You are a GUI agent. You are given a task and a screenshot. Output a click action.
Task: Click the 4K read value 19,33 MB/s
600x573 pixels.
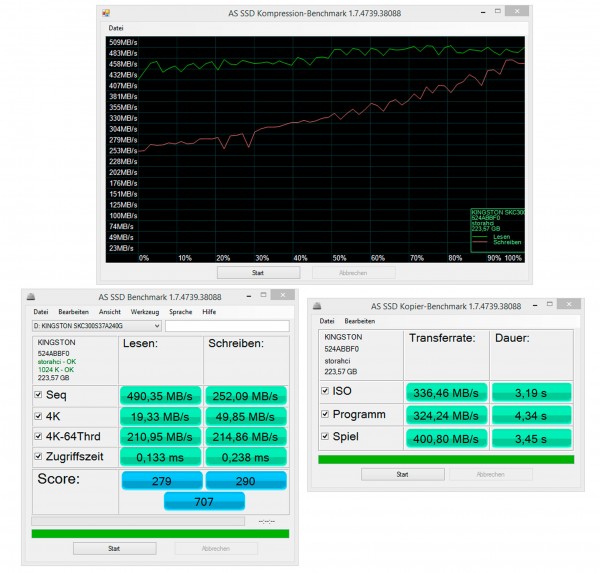pos(160,416)
